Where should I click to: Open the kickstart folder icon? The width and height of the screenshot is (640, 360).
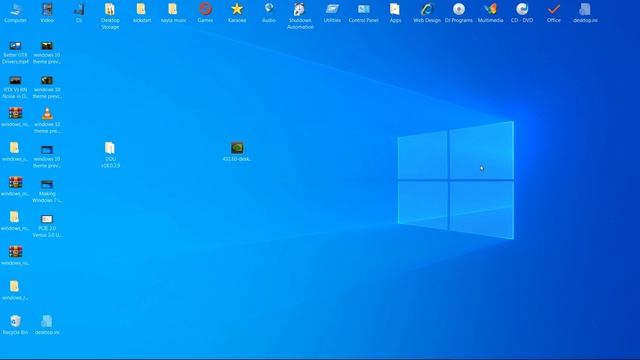coord(142,12)
